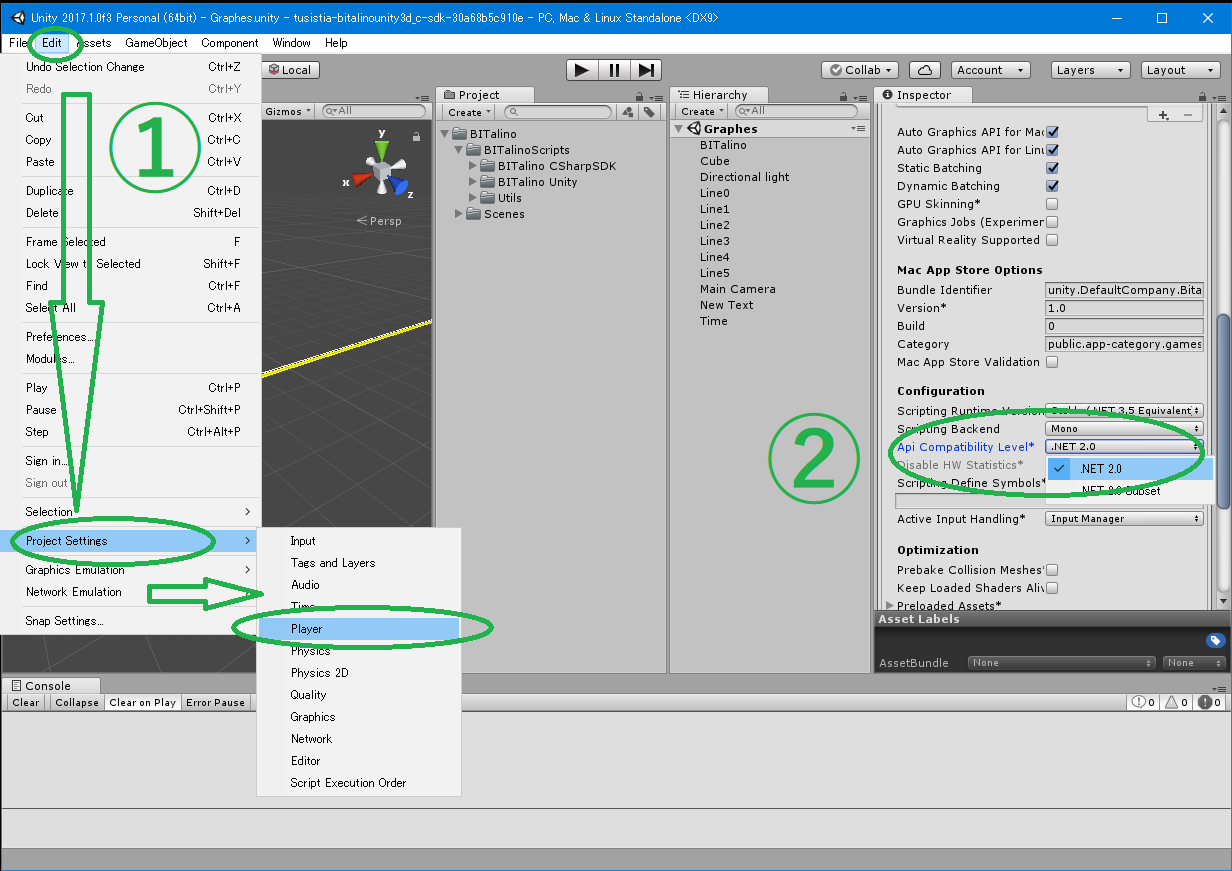Uncheck Auto Graphics API for Mac
1232x871 pixels.
click(1052, 132)
